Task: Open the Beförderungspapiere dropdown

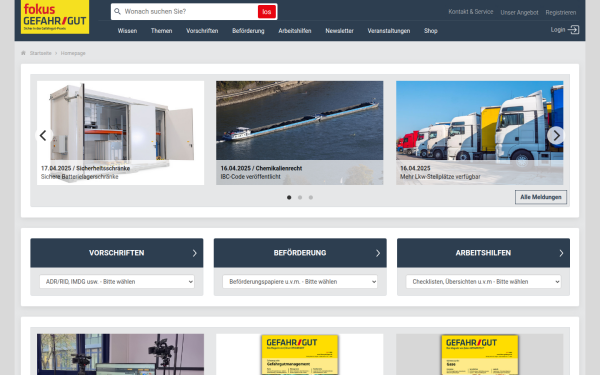Action: [x=300, y=282]
